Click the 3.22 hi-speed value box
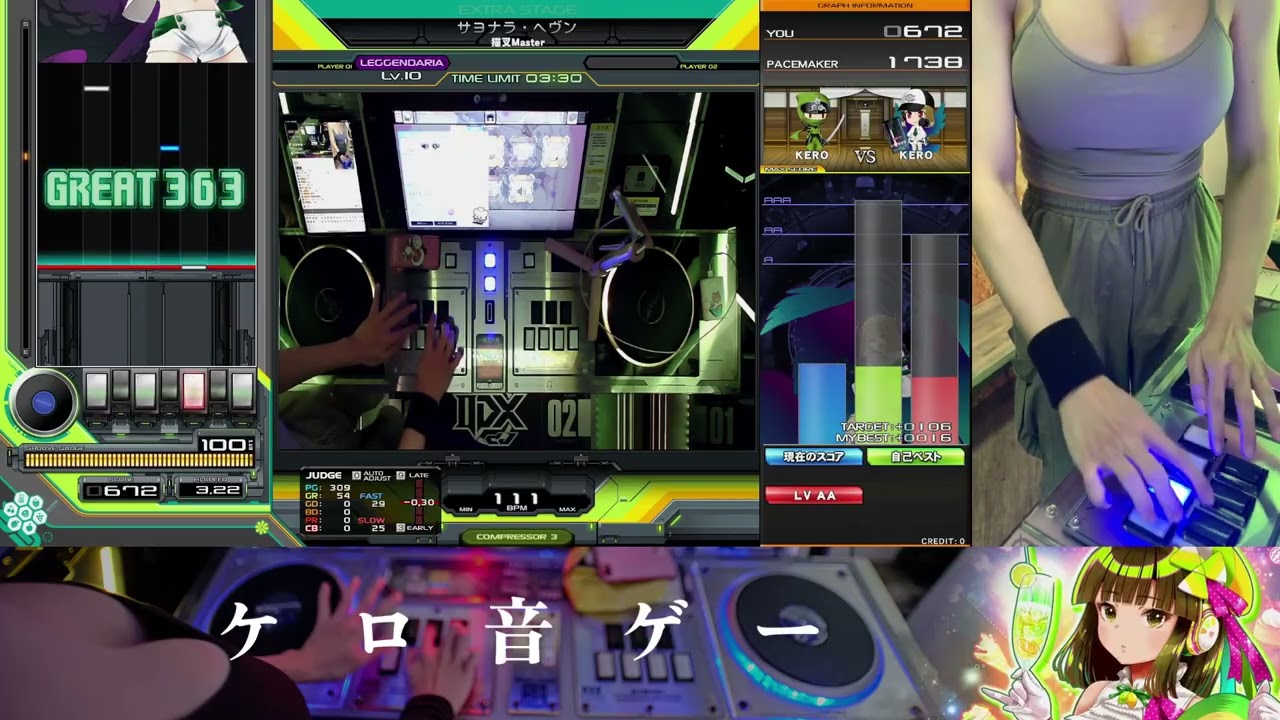The image size is (1280, 720). point(212,490)
